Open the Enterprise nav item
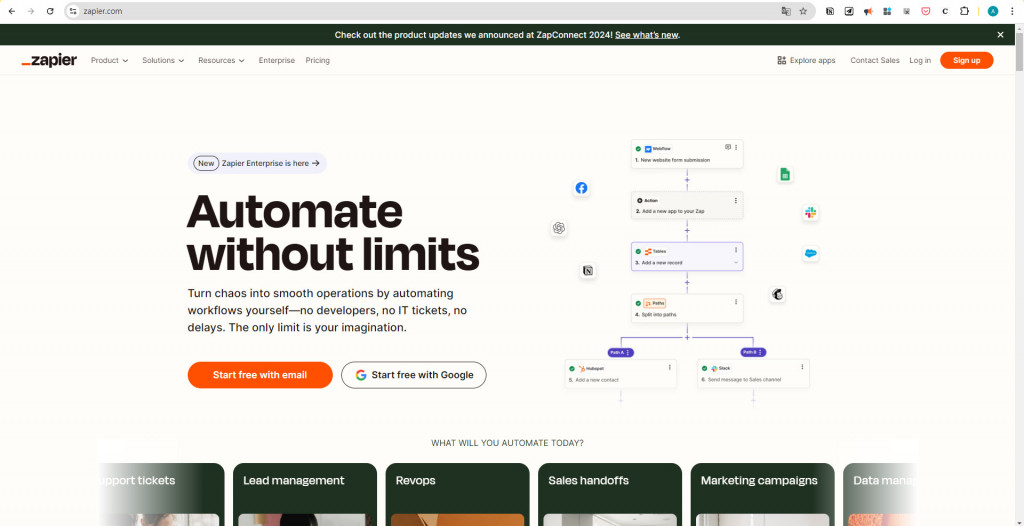This screenshot has width=1024, height=526. pyautogui.click(x=277, y=60)
